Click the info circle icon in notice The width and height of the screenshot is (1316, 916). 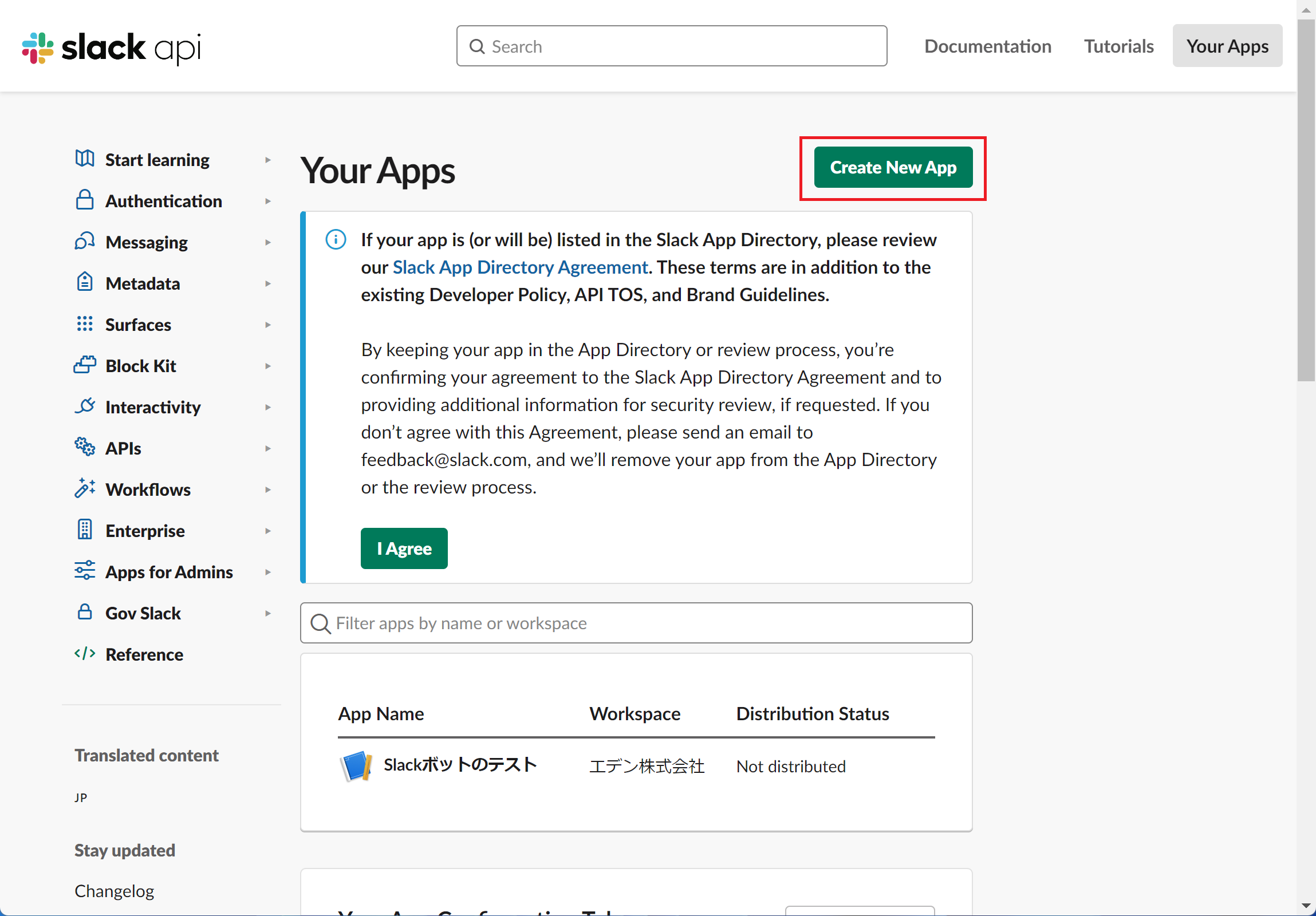(x=336, y=239)
